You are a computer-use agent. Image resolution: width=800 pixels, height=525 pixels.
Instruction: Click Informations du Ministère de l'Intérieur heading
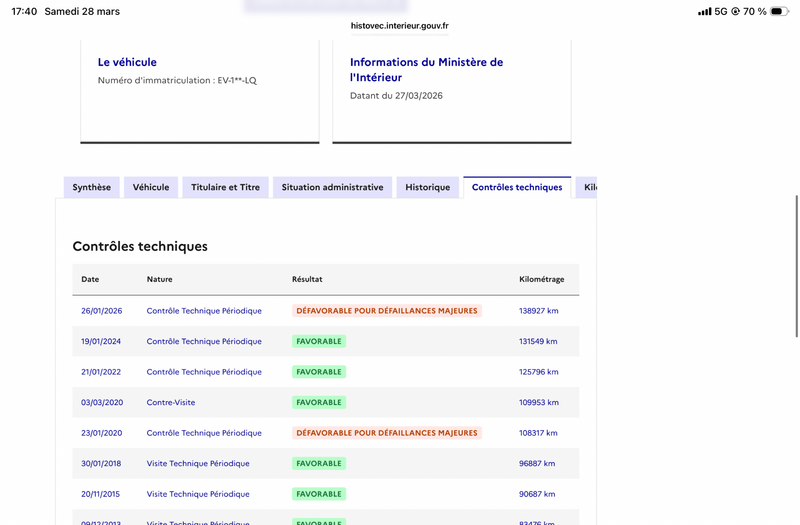click(x=426, y=69)
